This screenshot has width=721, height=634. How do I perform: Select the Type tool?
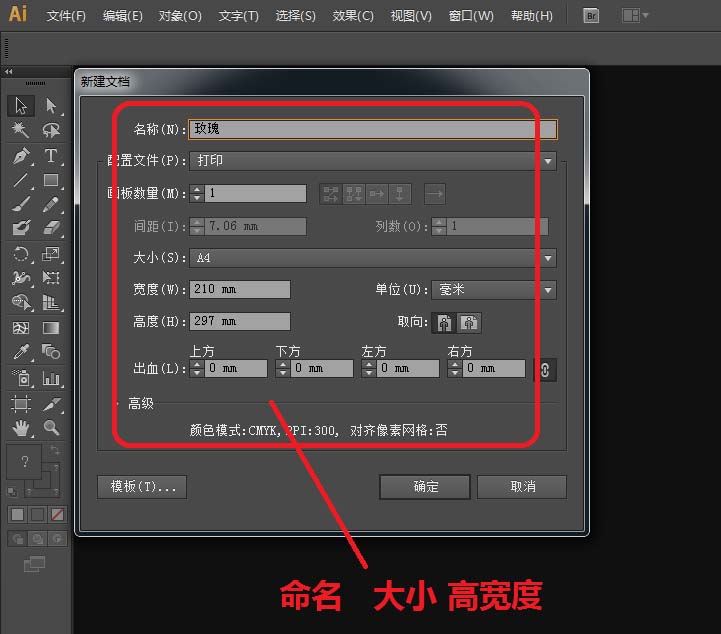51,155
